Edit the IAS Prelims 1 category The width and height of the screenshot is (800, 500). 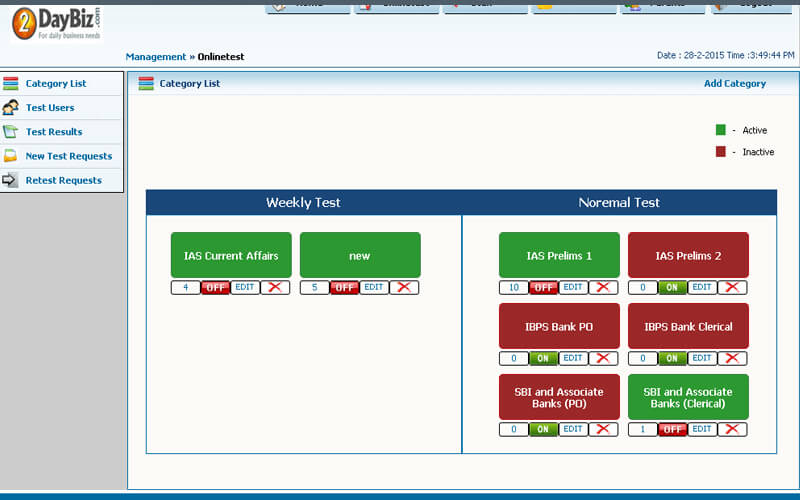(x=573, y=287)
